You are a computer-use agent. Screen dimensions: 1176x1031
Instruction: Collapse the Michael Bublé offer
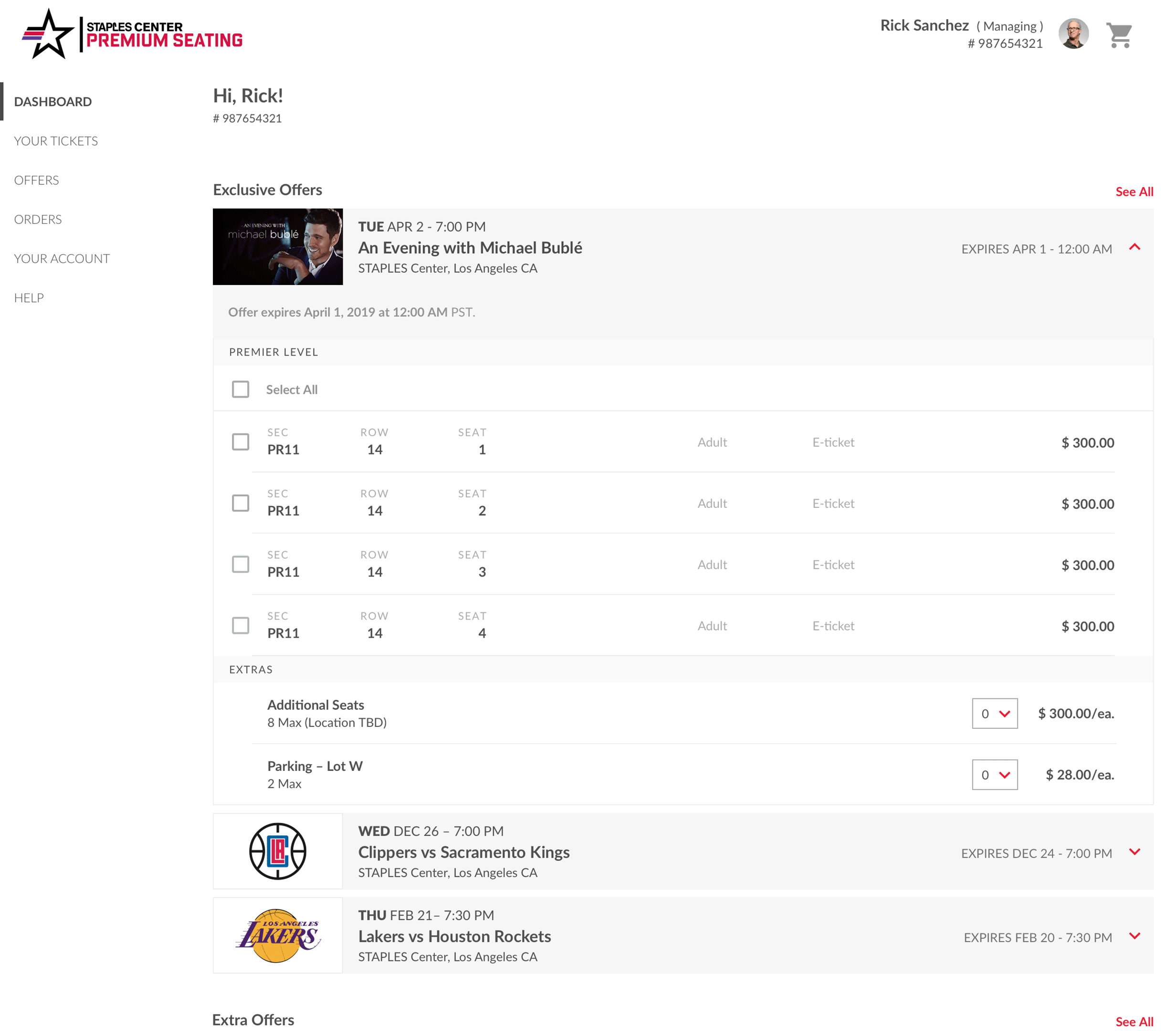pyautogui.click(x=1134, y=247)
